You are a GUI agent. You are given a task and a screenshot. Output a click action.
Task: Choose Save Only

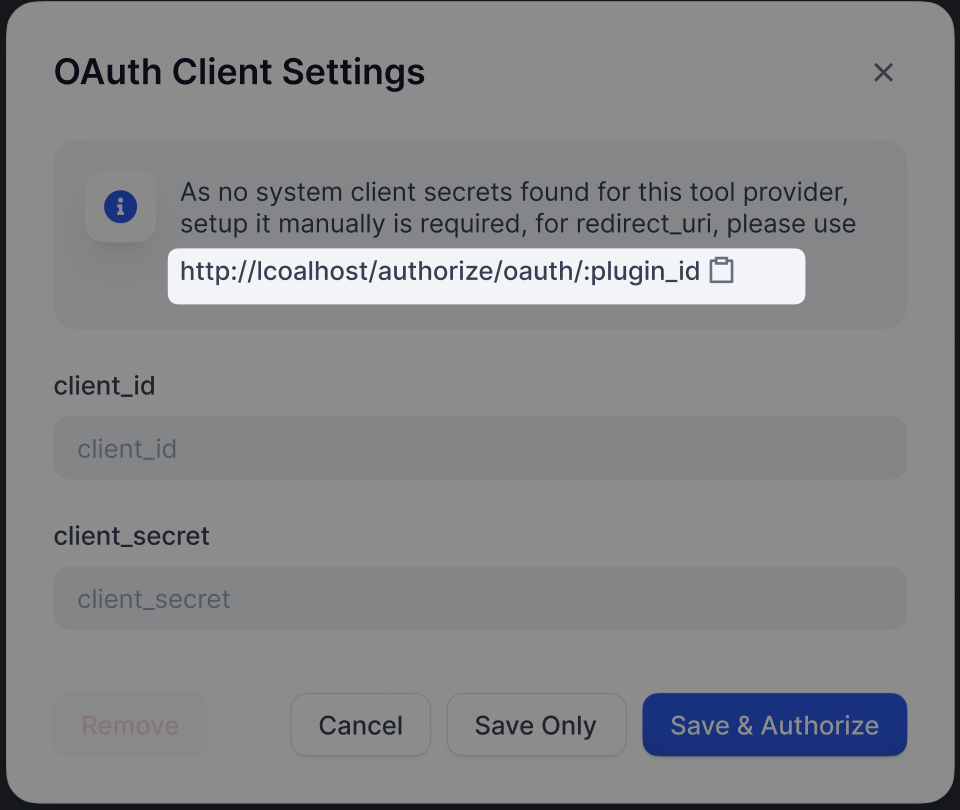pyautogui.click(x=535, y=725)
